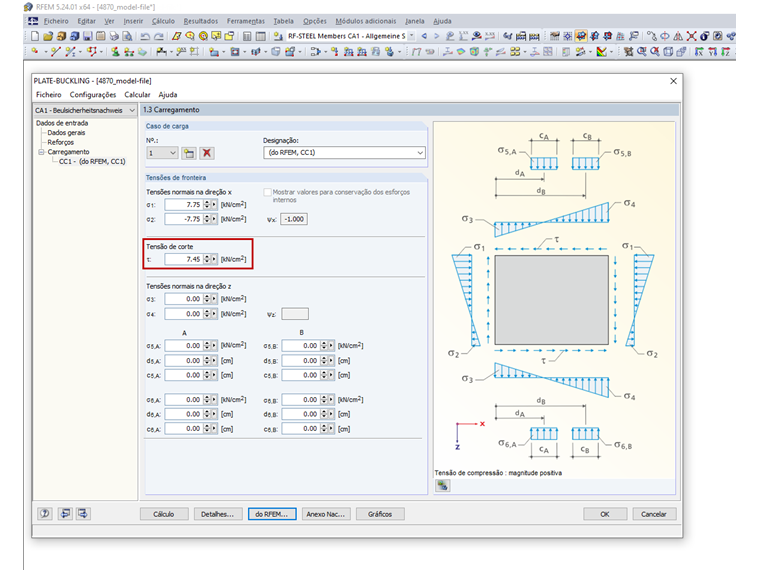Open the load case Nº dropdown
Viewport: 760px width, 570px height.
(162, 153)
